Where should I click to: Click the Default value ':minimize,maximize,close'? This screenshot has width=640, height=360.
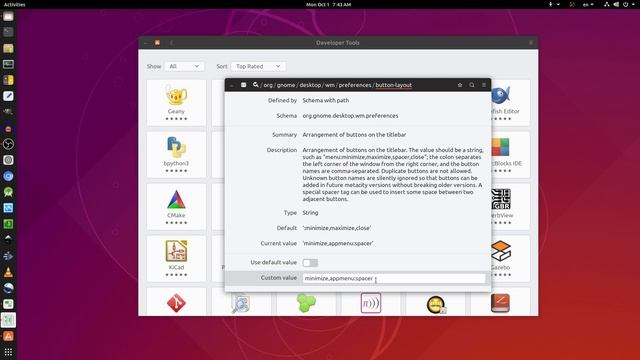(336, 228)
